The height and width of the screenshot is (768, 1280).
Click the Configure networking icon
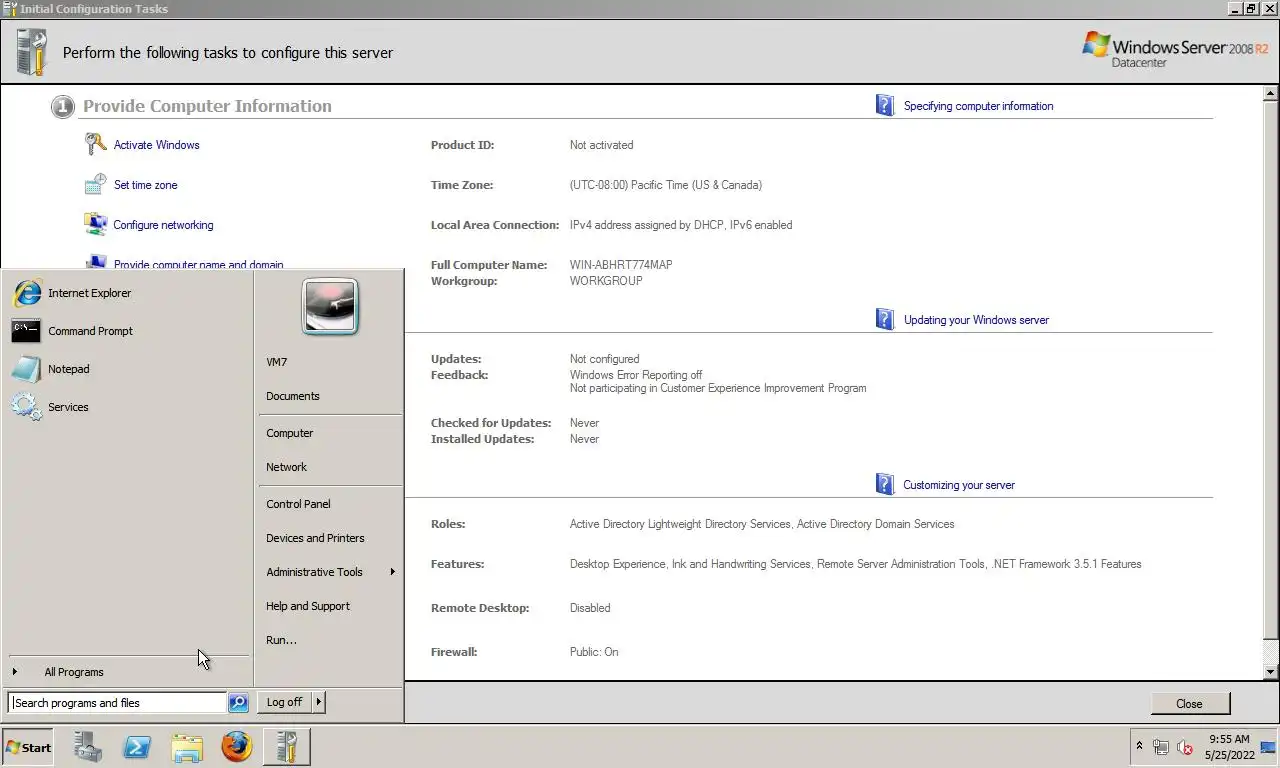point(96,224)
